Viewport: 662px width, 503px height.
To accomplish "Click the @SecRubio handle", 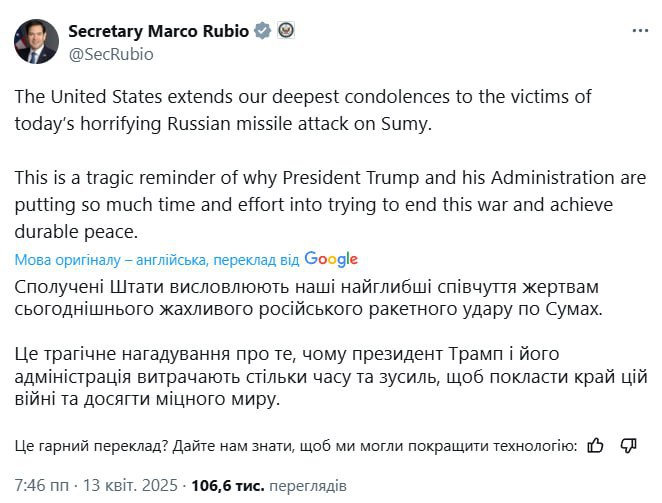I will point(111,54).
